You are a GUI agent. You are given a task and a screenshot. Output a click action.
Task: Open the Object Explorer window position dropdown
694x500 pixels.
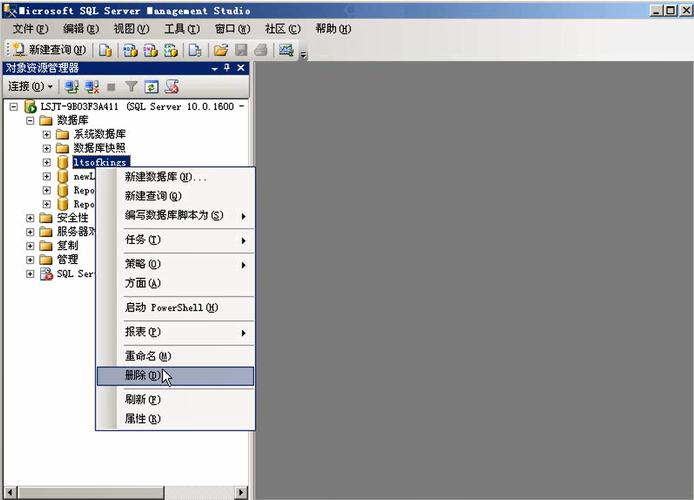215,69
